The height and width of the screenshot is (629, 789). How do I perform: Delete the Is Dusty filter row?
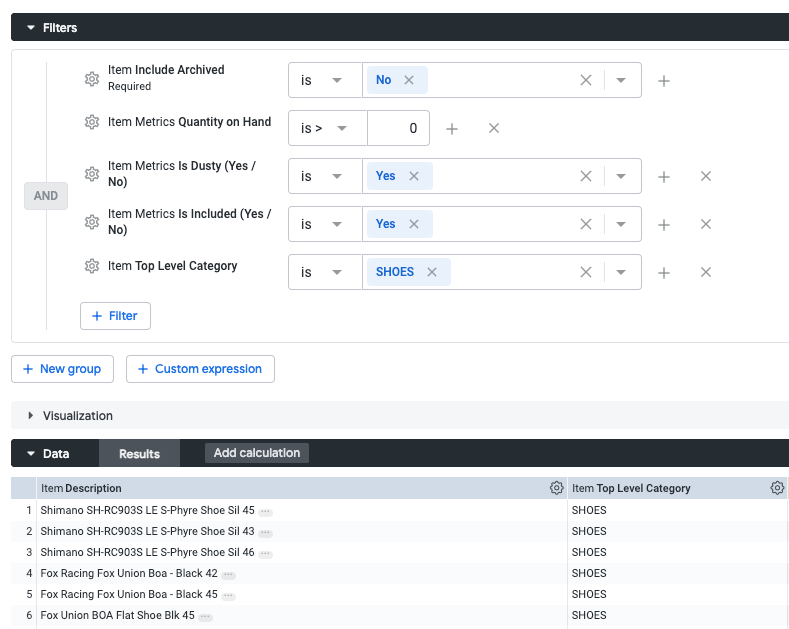(706, 176)
